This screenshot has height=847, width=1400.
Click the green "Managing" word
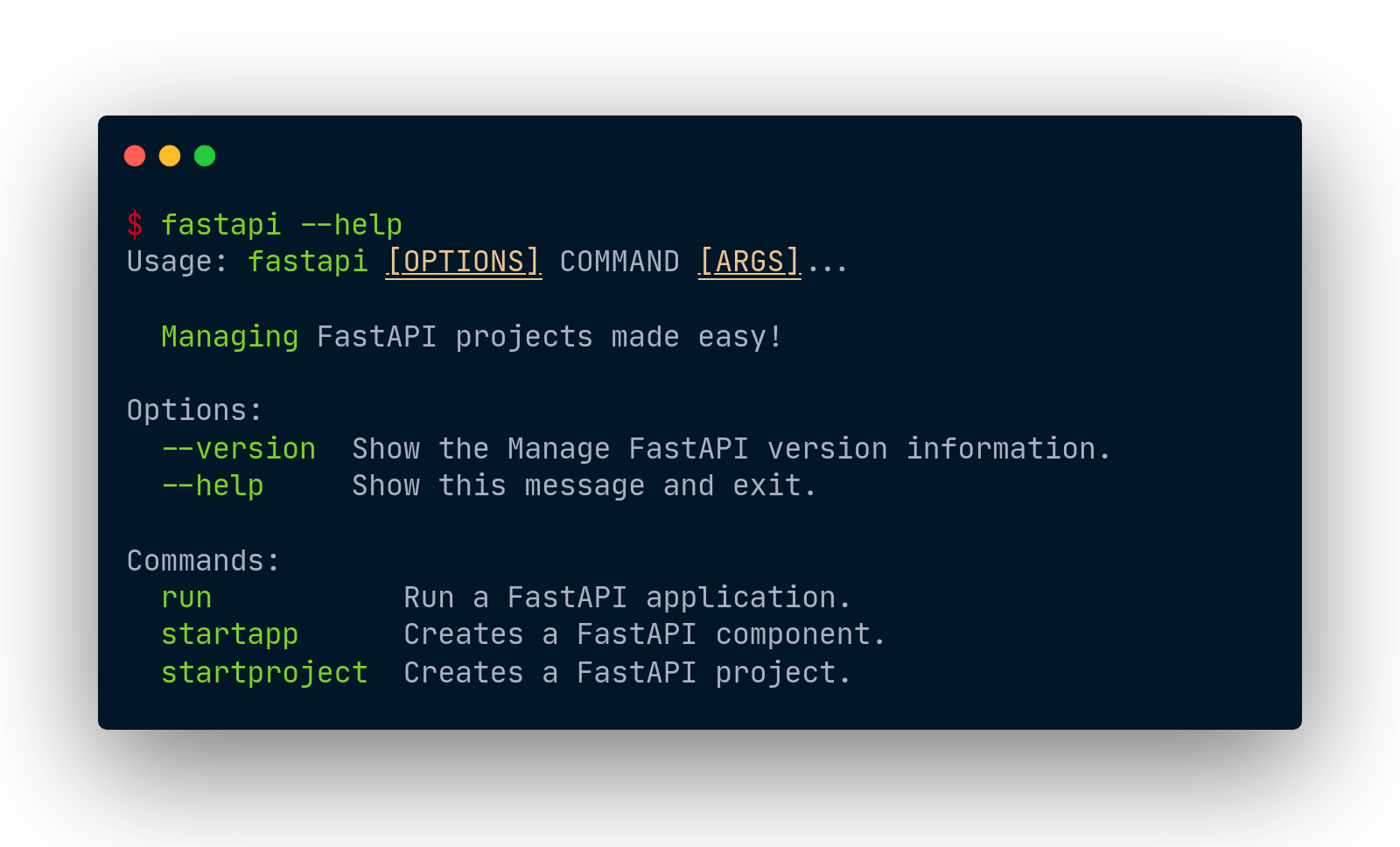click(229, 337)
